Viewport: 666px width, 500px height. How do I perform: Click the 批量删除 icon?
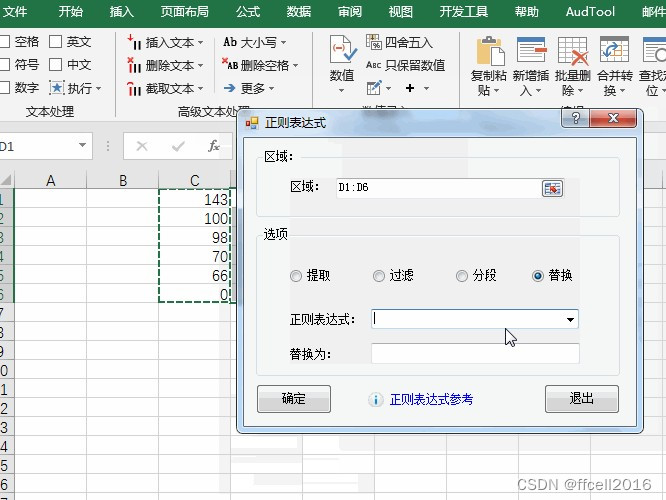click(x=573, y=51)
